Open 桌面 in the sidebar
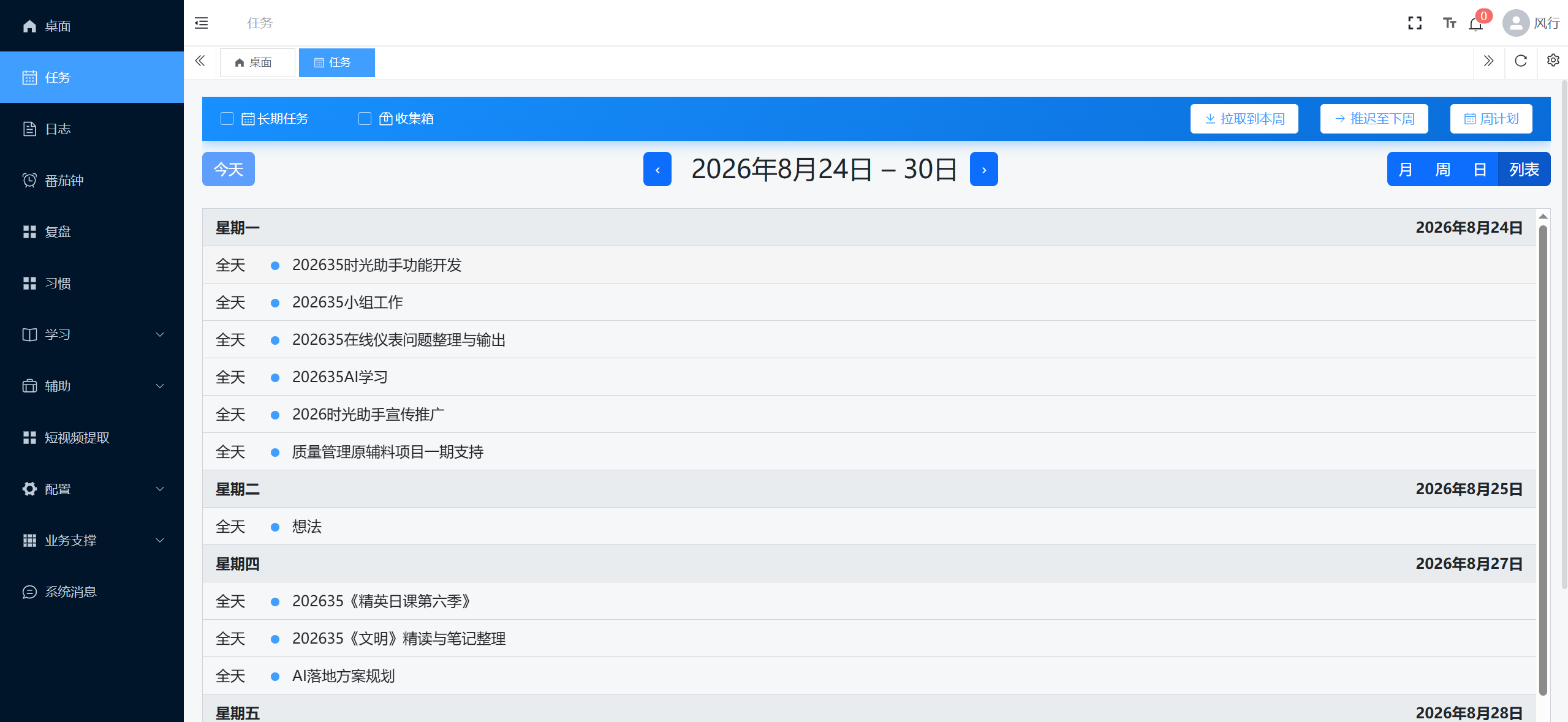1568x722 pixels. click(x=92, y=26)
